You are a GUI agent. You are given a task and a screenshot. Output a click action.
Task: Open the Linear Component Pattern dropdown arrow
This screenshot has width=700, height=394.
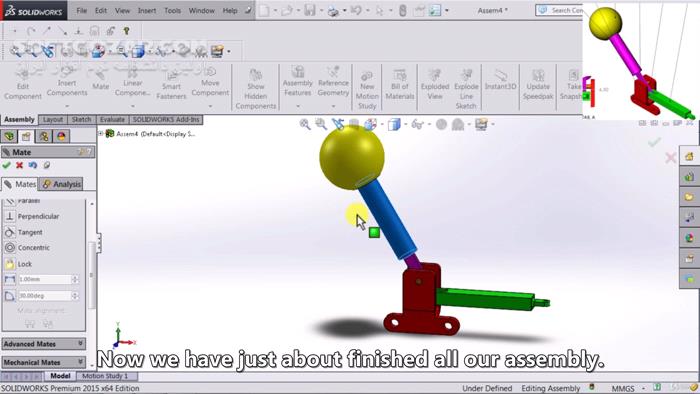tap(133, 106)
